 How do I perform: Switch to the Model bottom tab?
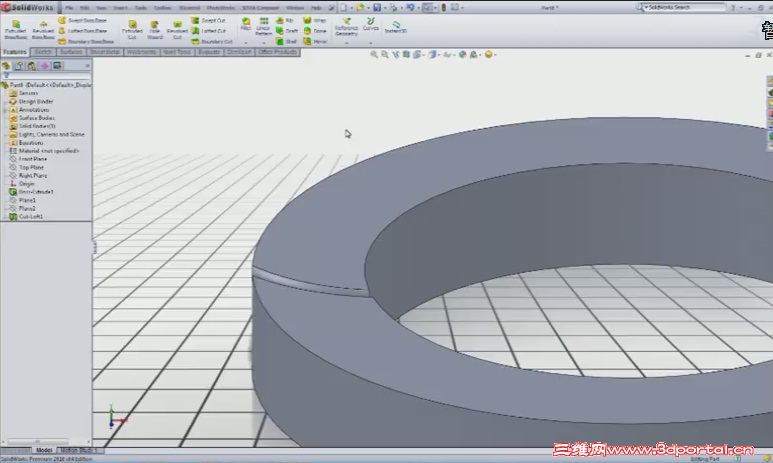click(x=44, y=450)
